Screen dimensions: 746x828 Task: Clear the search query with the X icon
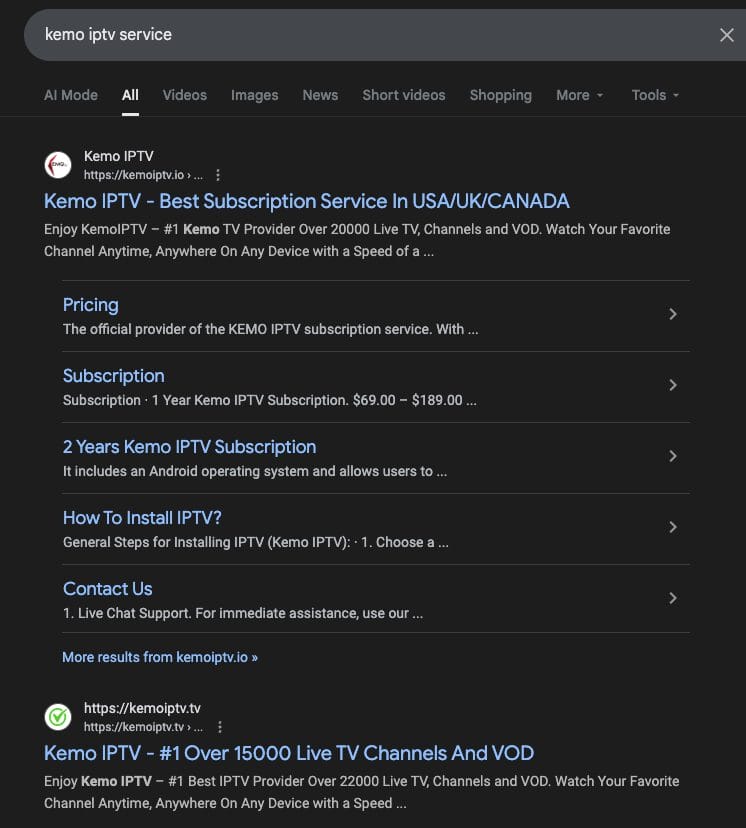coord(727,34)
